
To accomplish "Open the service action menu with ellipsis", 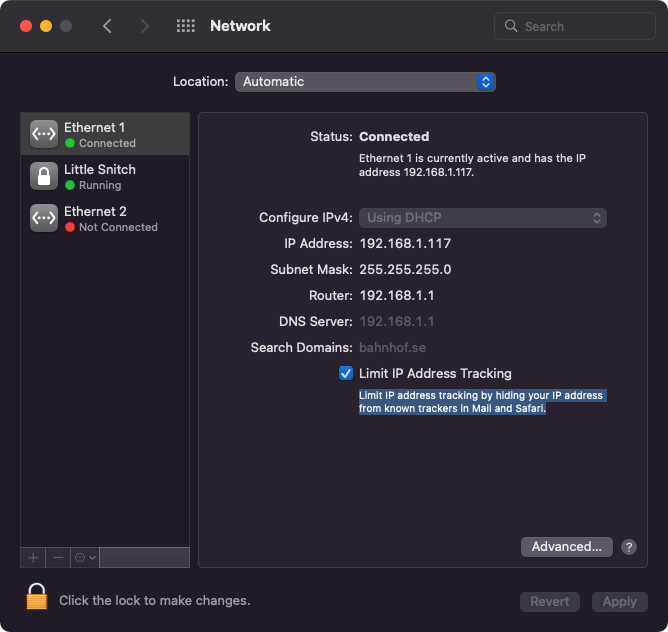I will (84, 557).
